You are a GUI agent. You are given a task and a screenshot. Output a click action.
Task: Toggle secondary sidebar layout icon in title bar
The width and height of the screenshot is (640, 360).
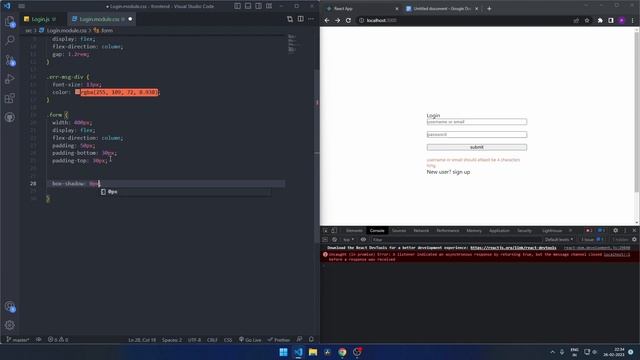pos(259,6)
